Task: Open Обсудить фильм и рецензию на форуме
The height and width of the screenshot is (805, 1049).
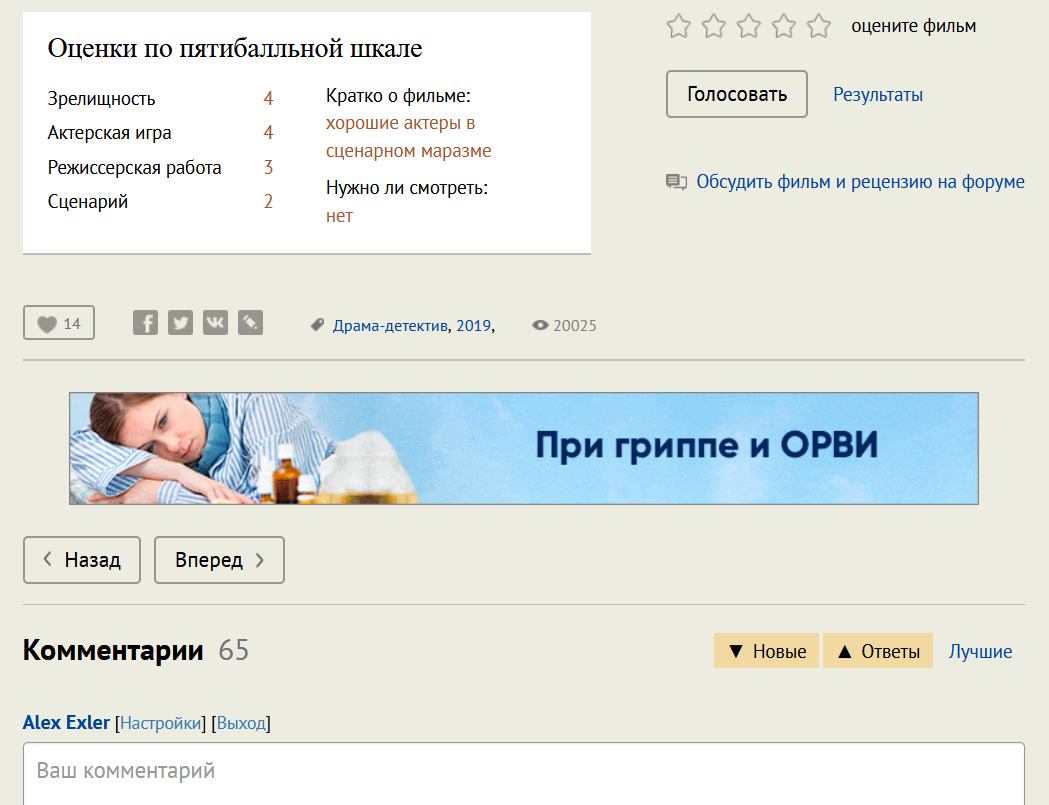Action: click(860, 182)
